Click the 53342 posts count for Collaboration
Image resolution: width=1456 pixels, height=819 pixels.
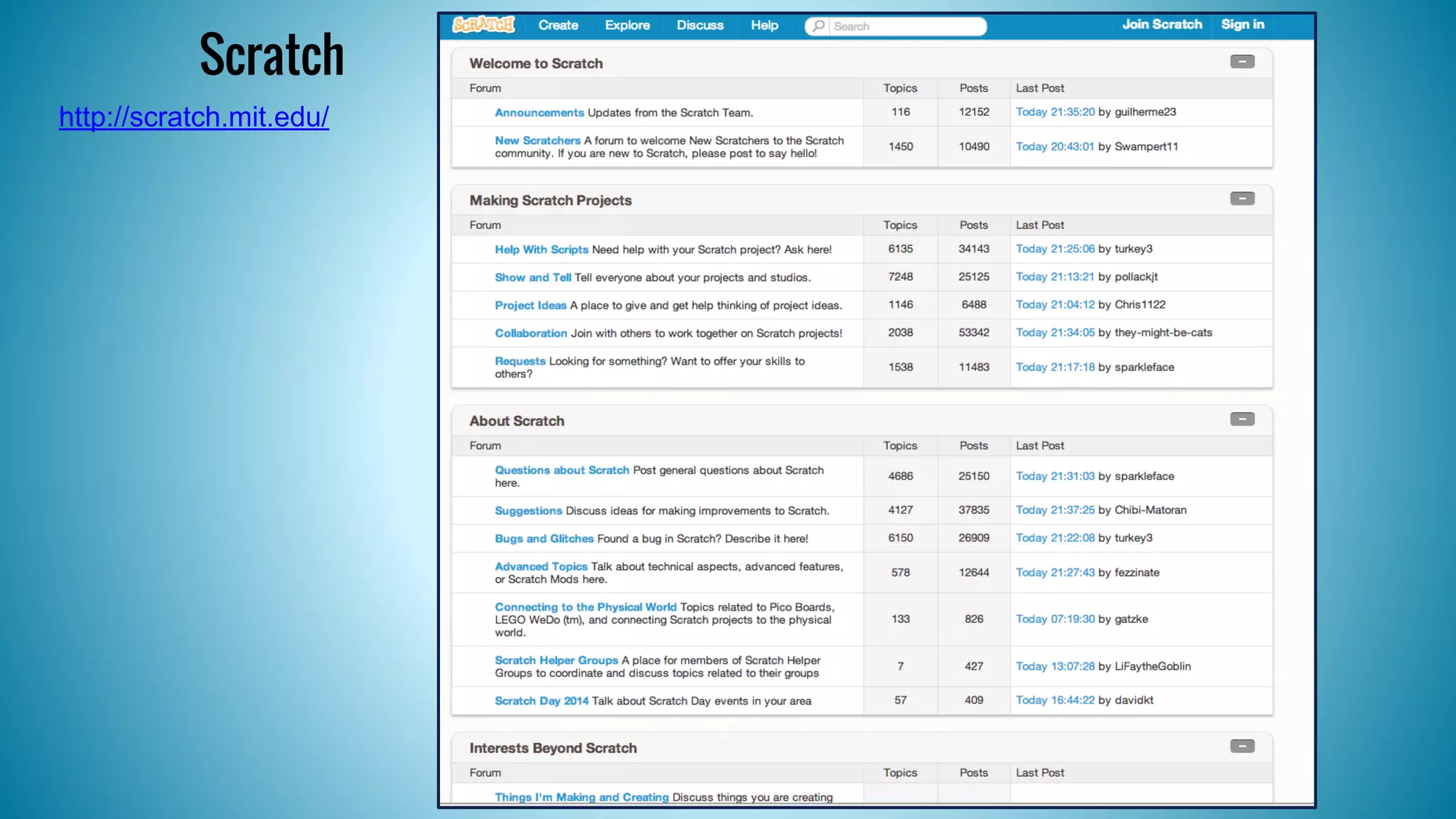(x=974, y=332)
